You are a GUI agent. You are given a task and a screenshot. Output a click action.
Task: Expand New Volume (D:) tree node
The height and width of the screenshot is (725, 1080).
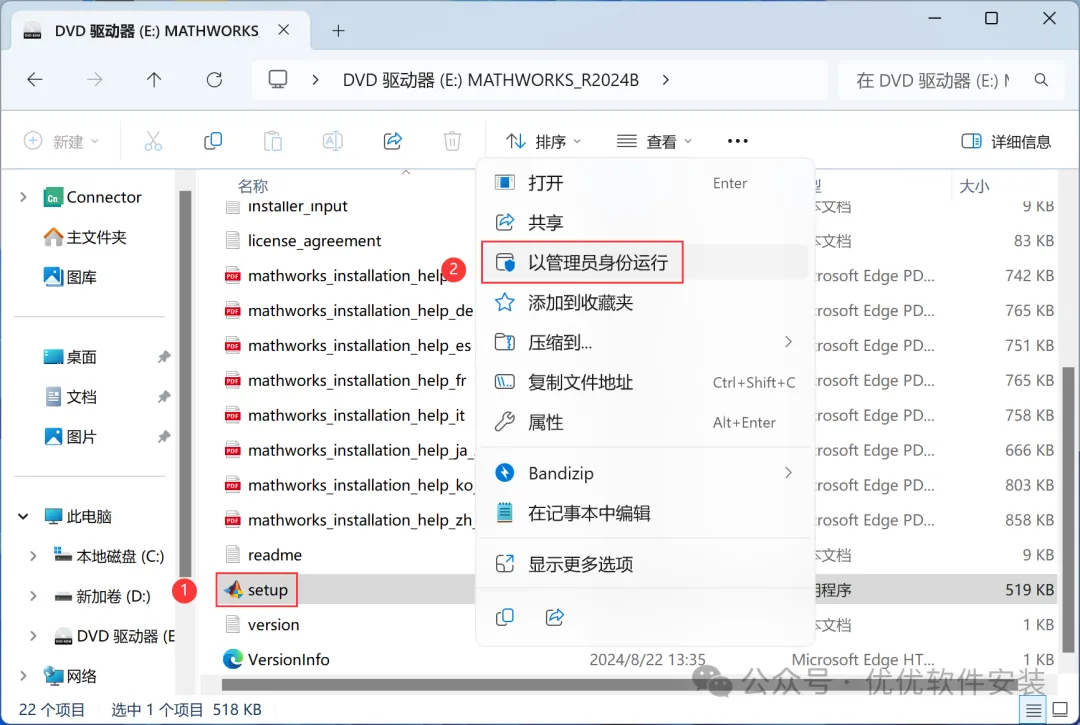[32, 596]
